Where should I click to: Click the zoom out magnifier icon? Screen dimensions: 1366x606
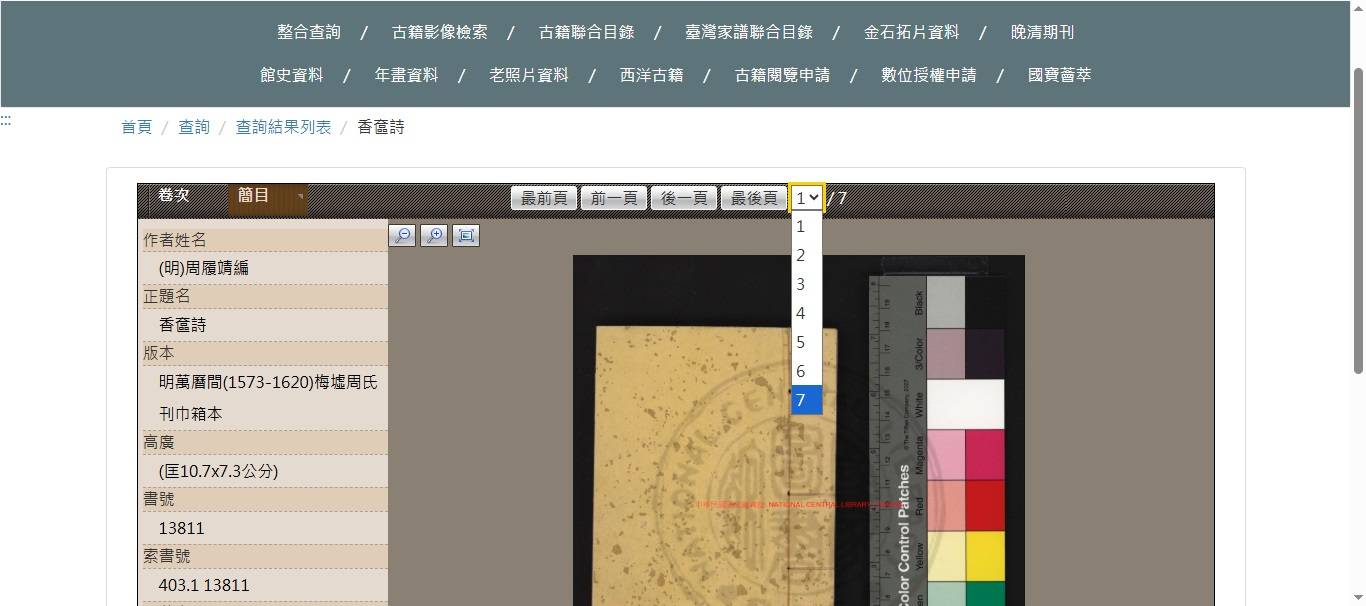pyautogui.click(x=402, y=235)
